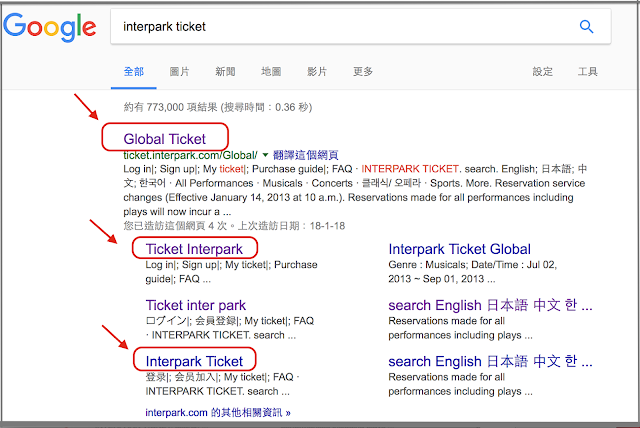Expand the arrow beside ticket.interpark.com/Global/
Viewport: 640px width, 428px height.
[x=265, y=155]
